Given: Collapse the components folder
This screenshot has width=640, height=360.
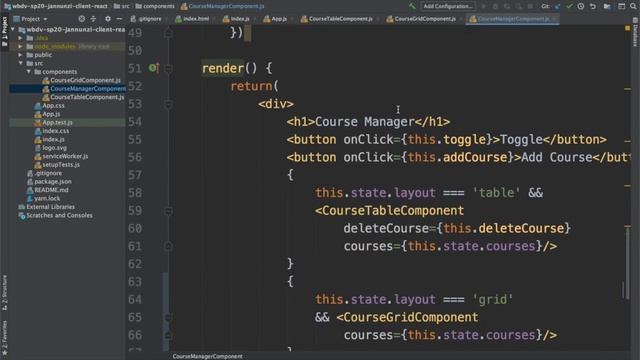Looking at the screenshot, I should [29, 72].
